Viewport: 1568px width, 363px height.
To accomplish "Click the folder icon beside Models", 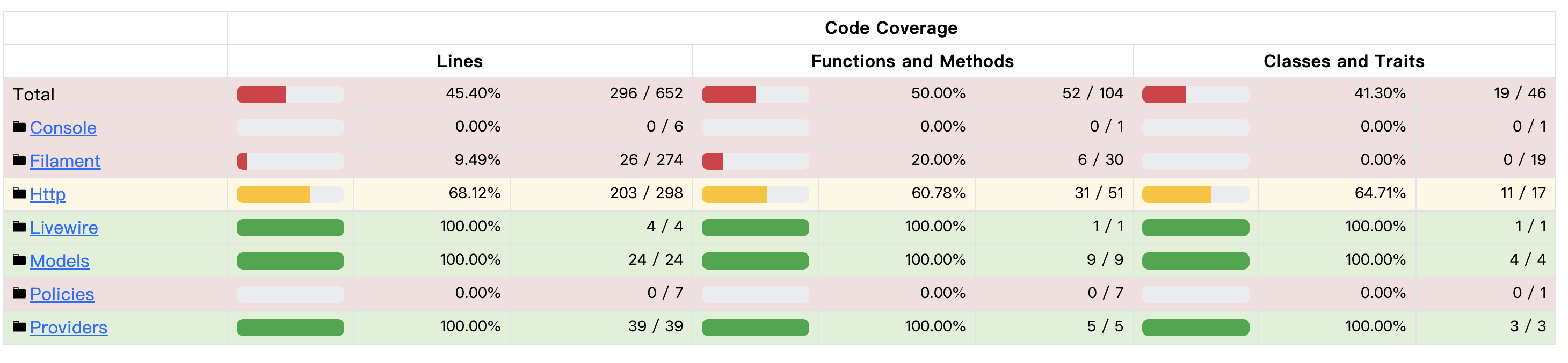I will click(19, 260).
